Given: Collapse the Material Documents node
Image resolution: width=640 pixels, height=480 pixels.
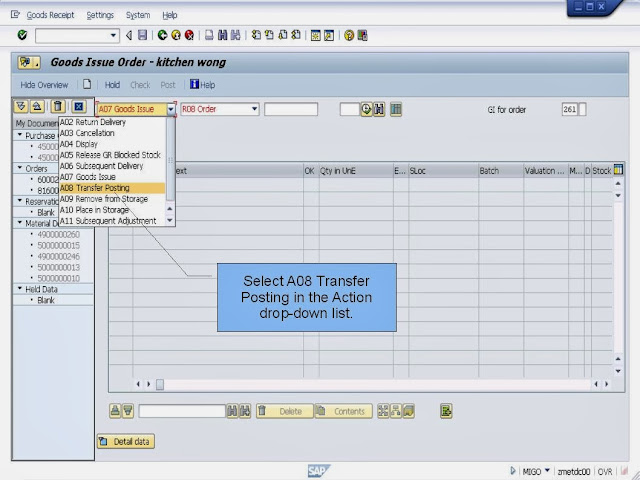Looking at the screenshot, I should pos(20,222).
